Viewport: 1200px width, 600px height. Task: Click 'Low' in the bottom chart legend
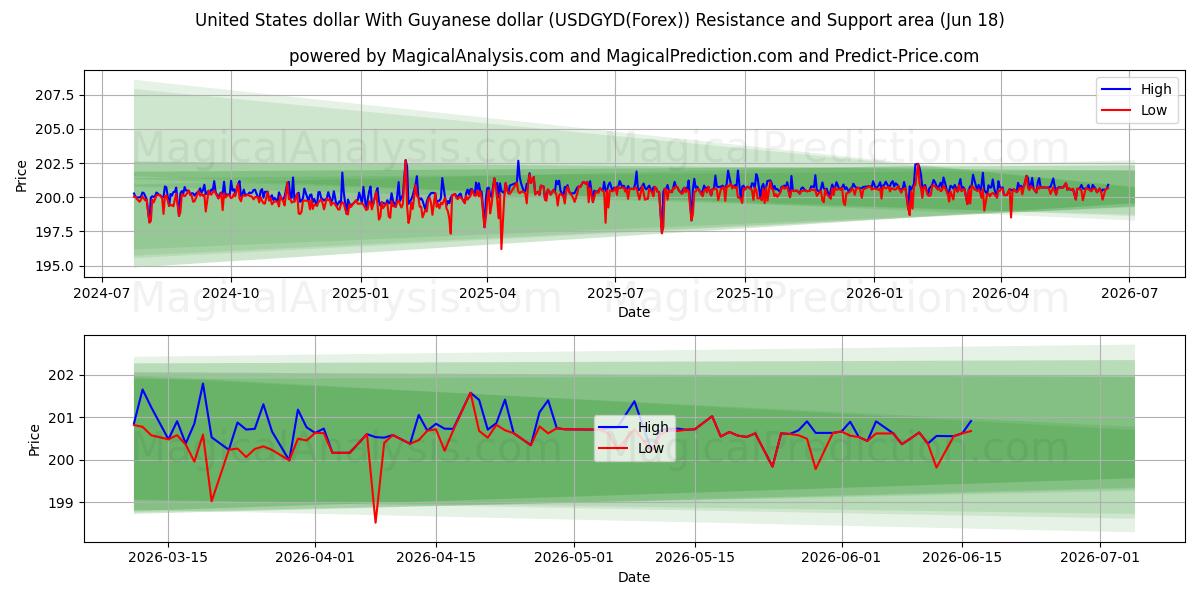click(x=652, y=448)
